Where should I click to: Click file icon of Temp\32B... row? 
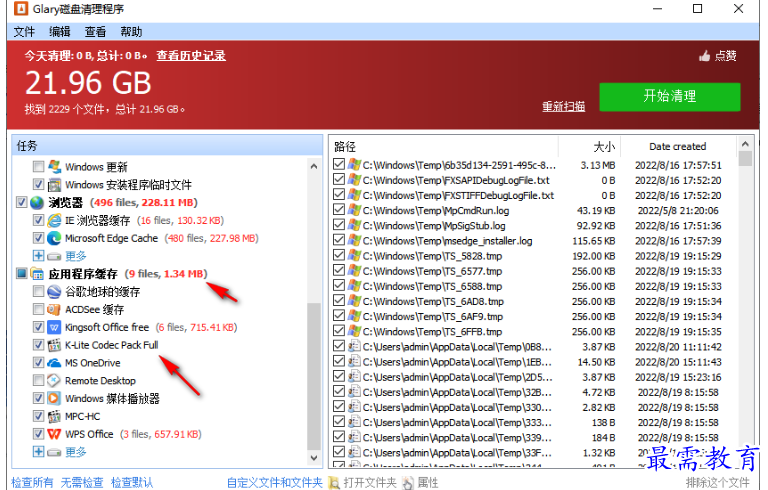[354, 392]
